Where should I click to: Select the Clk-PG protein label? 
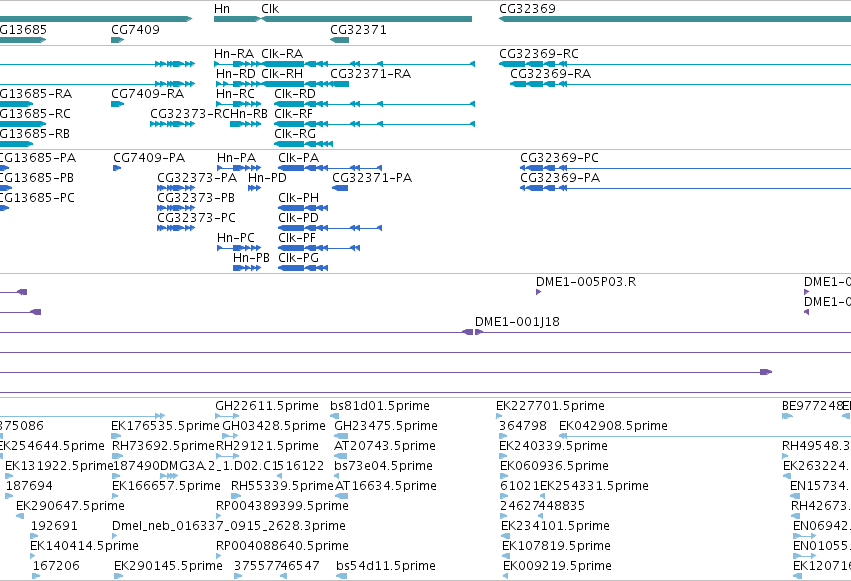click(299, 258)
